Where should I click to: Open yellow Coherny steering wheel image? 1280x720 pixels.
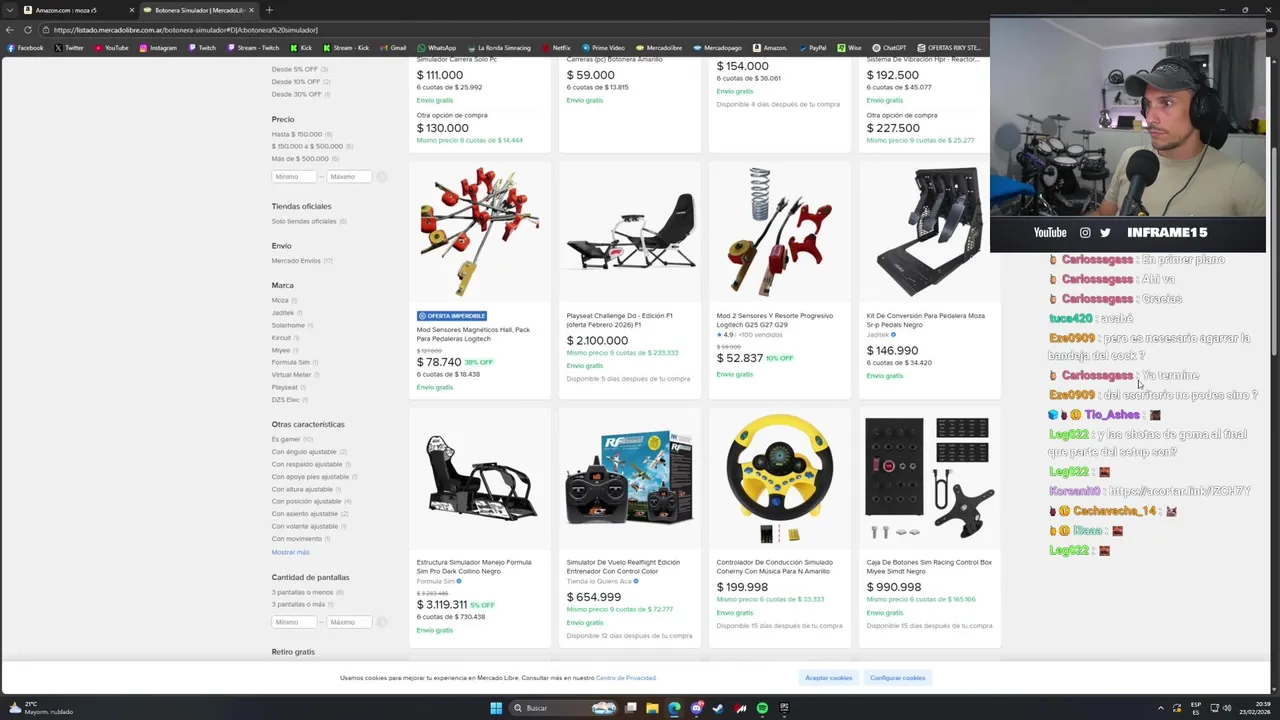780,480
